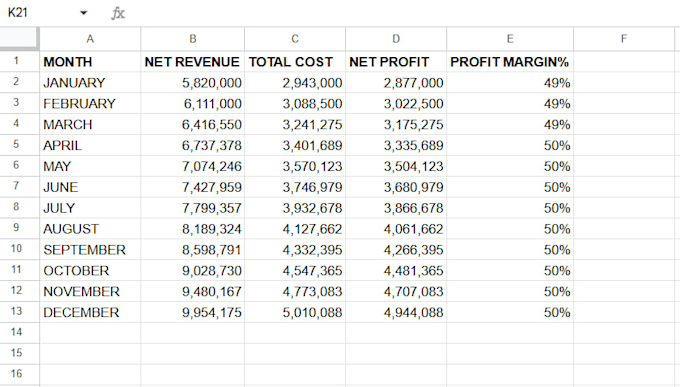Click the MONTH header cell
The height and width of the screenshot is (387, 680).
click(90, 62)
